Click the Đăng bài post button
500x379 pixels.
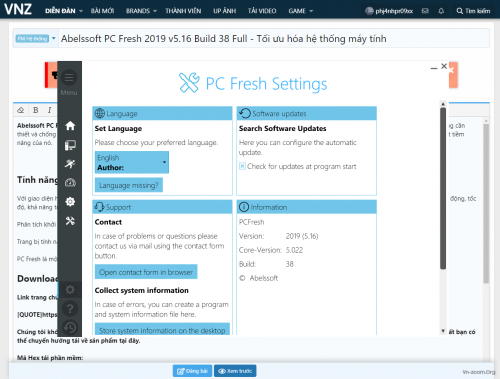tap(192, 371)
